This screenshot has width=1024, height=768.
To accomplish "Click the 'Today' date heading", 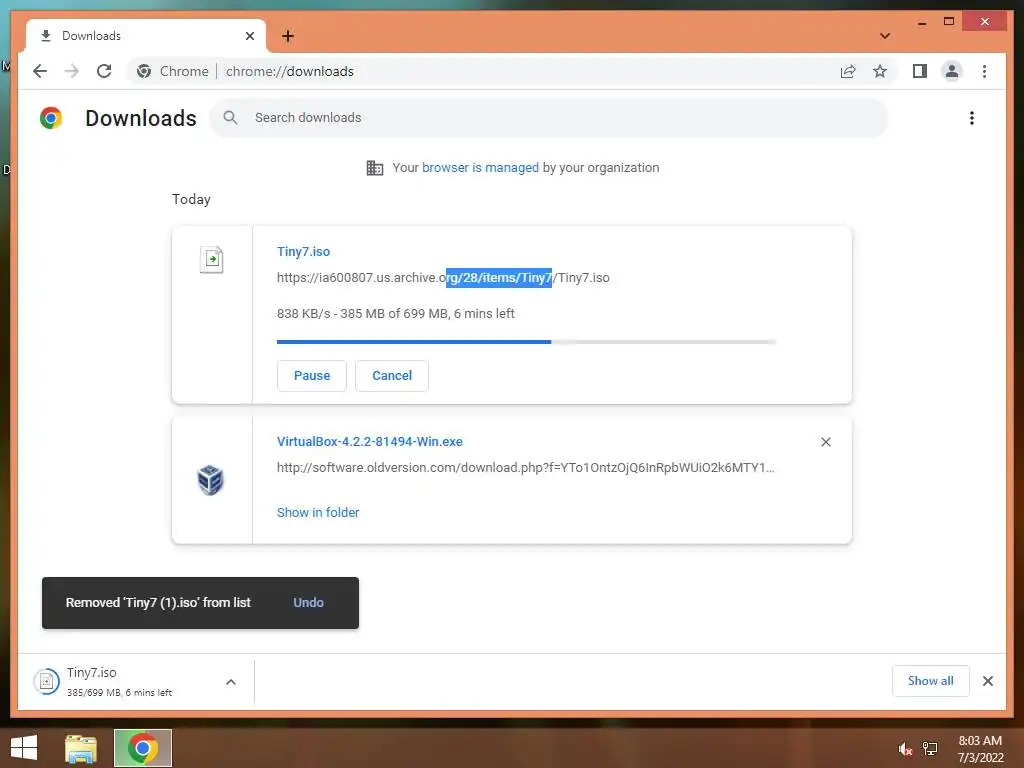I will 191,199.
